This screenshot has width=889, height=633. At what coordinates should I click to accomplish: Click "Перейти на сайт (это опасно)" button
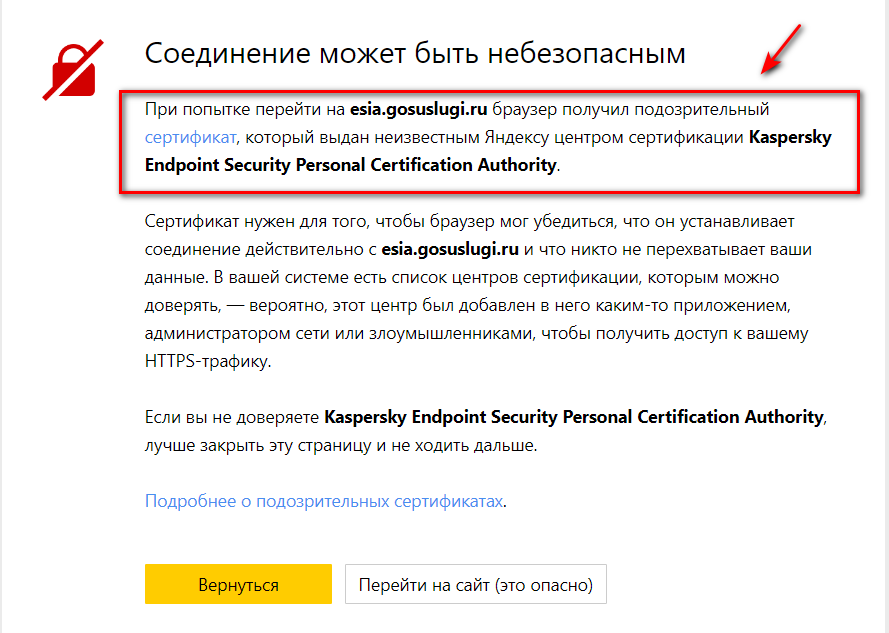coord(476,584)
